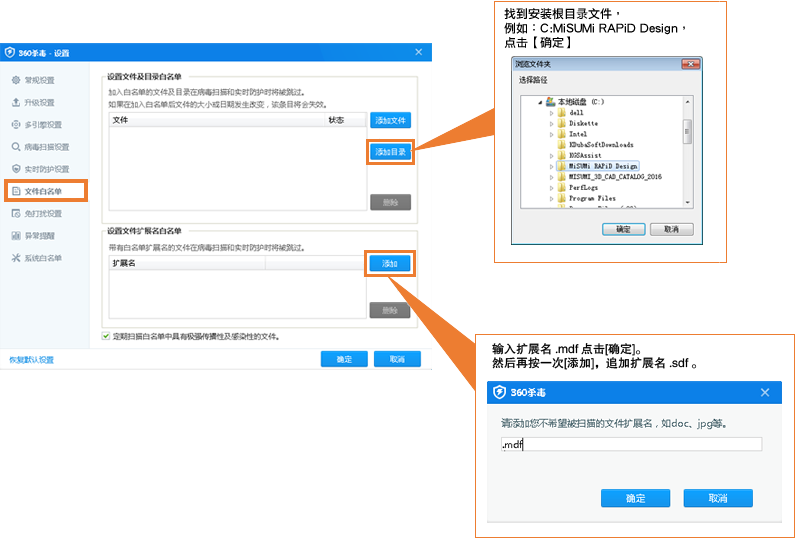
Task: Click the 本地磁盘 (C:) drive icon
Action: point(550,102)
